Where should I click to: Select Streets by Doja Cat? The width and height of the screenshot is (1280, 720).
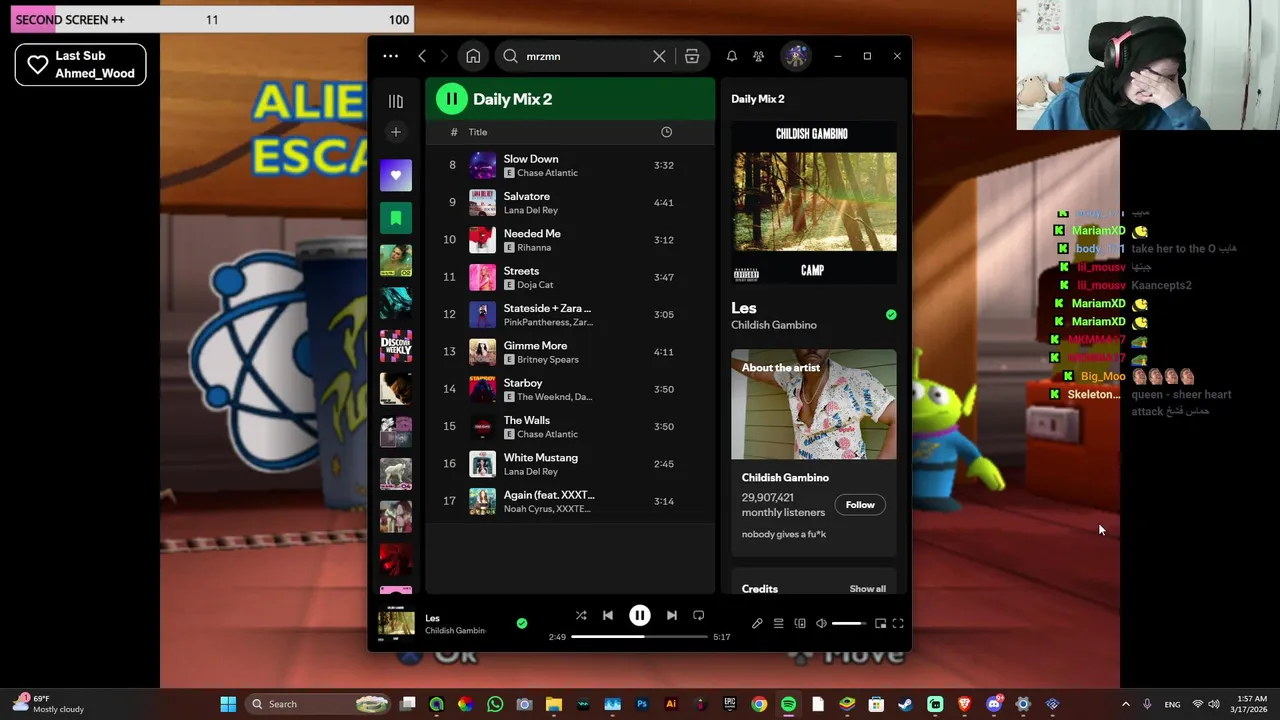coord(570,277)
